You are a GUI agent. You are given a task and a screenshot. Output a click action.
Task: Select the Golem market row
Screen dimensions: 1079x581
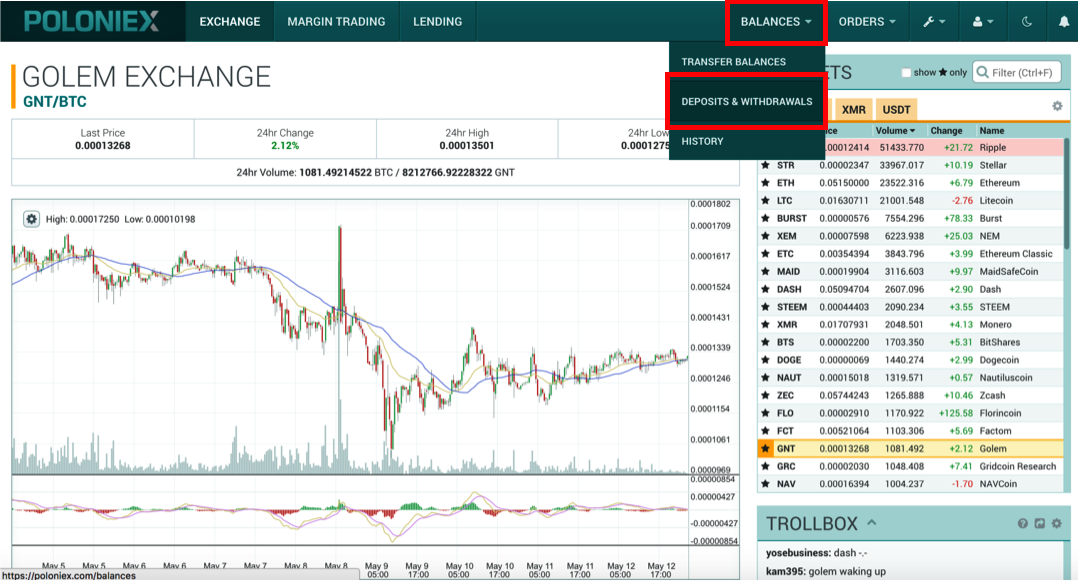pos(910,449)
